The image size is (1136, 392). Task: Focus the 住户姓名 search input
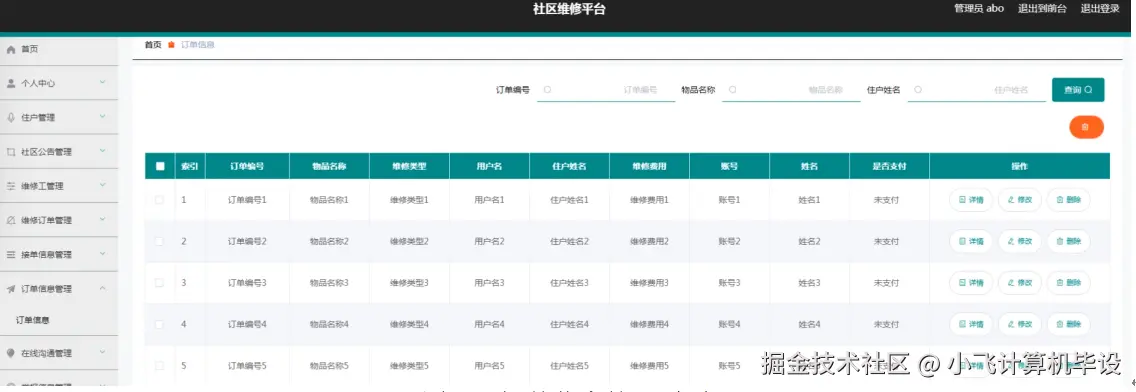(x=977, y=90)
